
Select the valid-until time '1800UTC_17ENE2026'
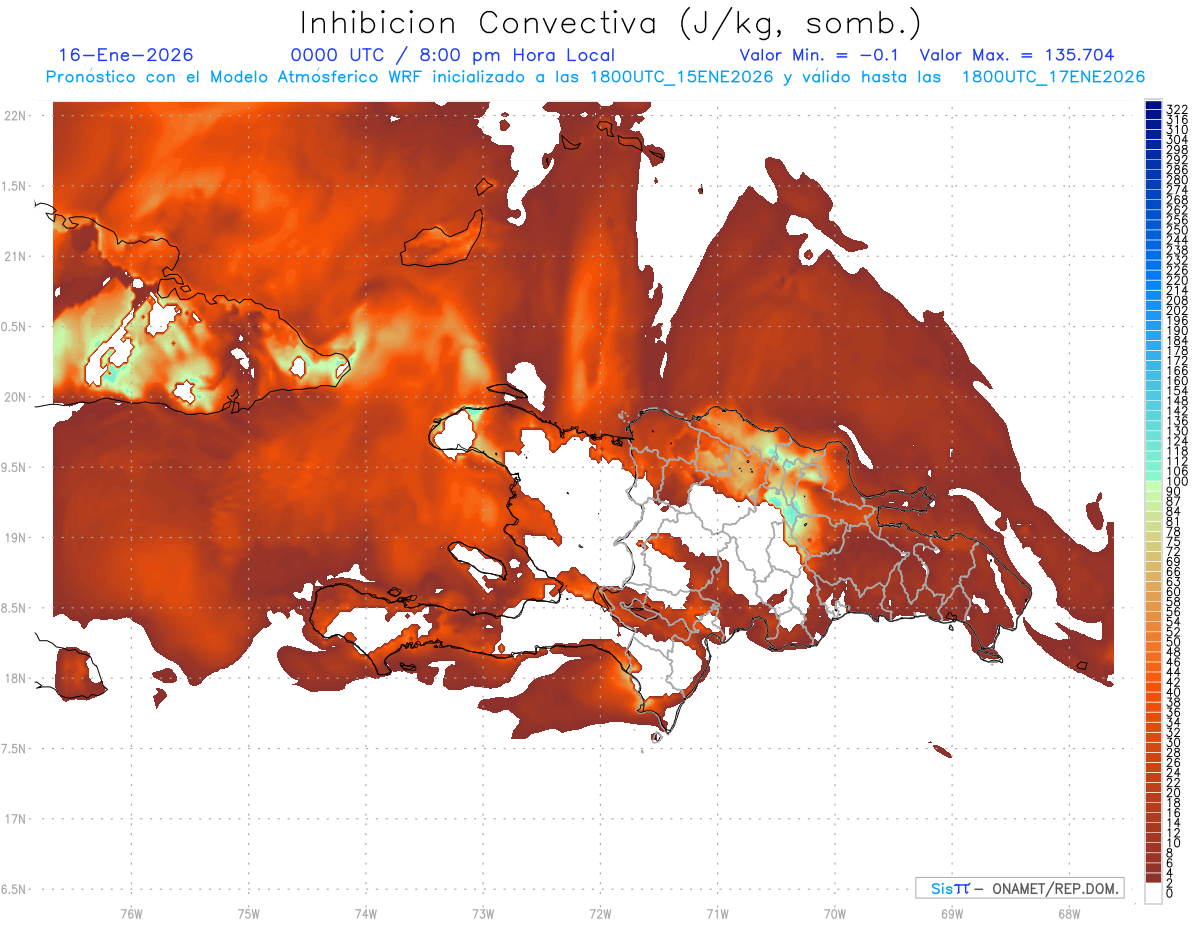(1053, 77)
